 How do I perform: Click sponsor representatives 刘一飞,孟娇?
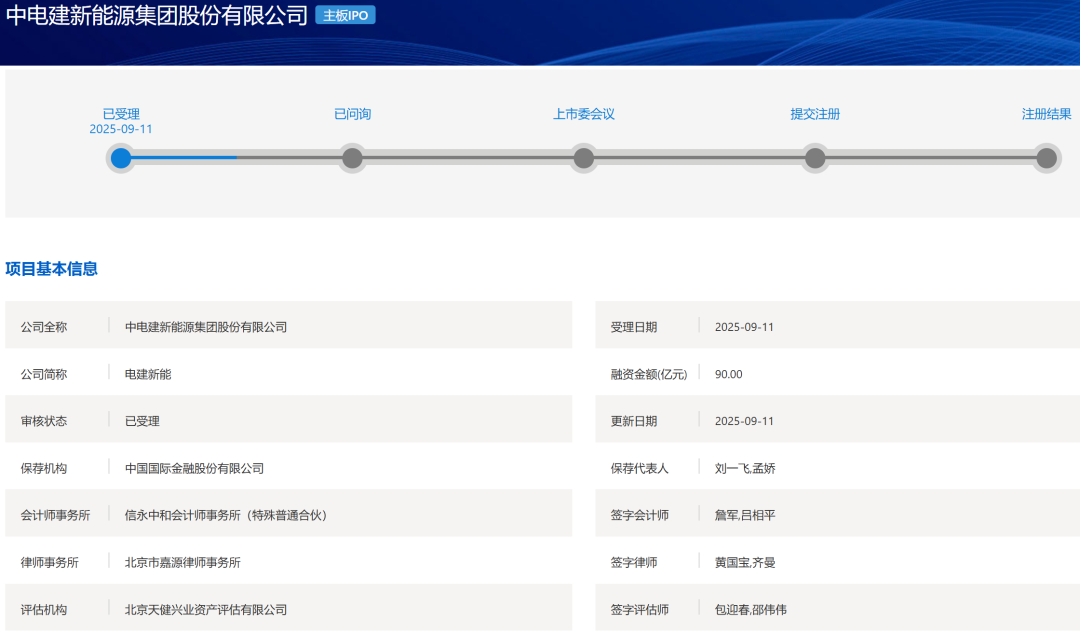tap(745, 468)
